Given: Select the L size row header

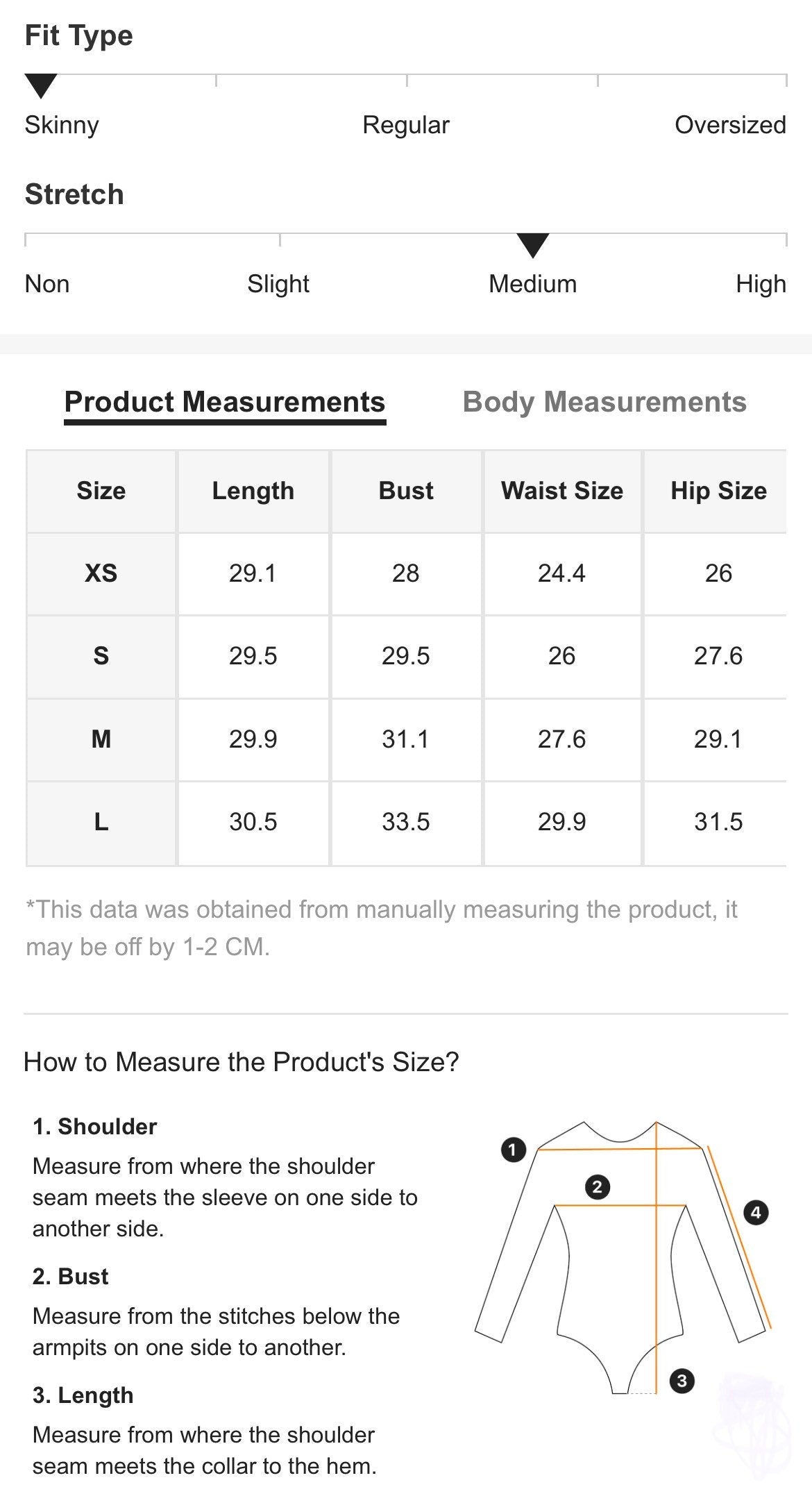Looking at the screenshot, I should coord(101,823).
